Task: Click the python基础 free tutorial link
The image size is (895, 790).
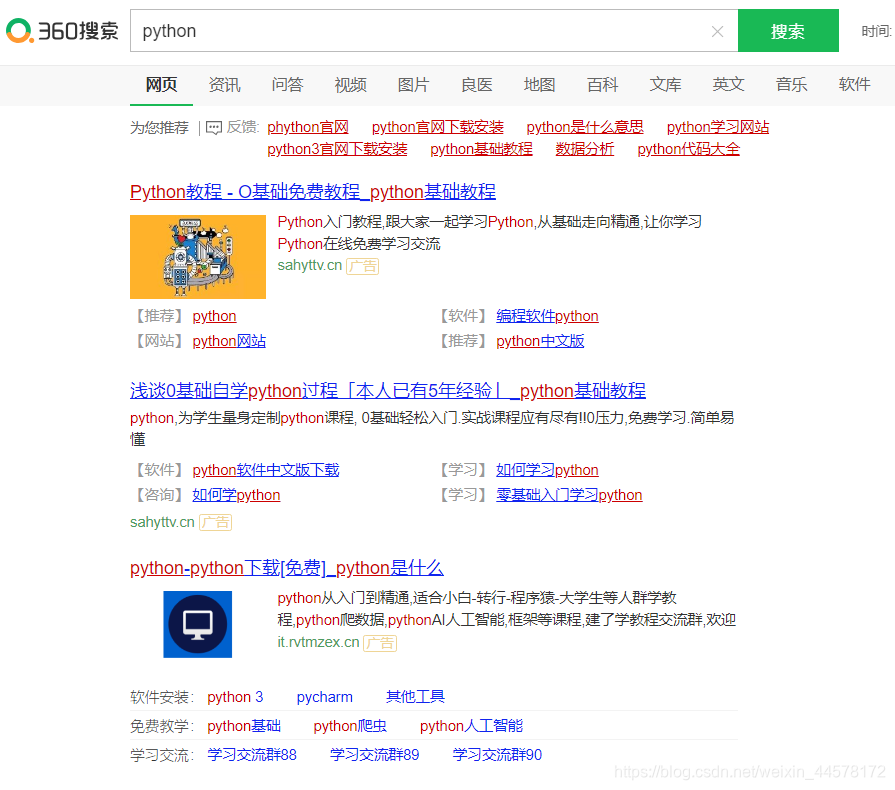Action: click(244, 727)
